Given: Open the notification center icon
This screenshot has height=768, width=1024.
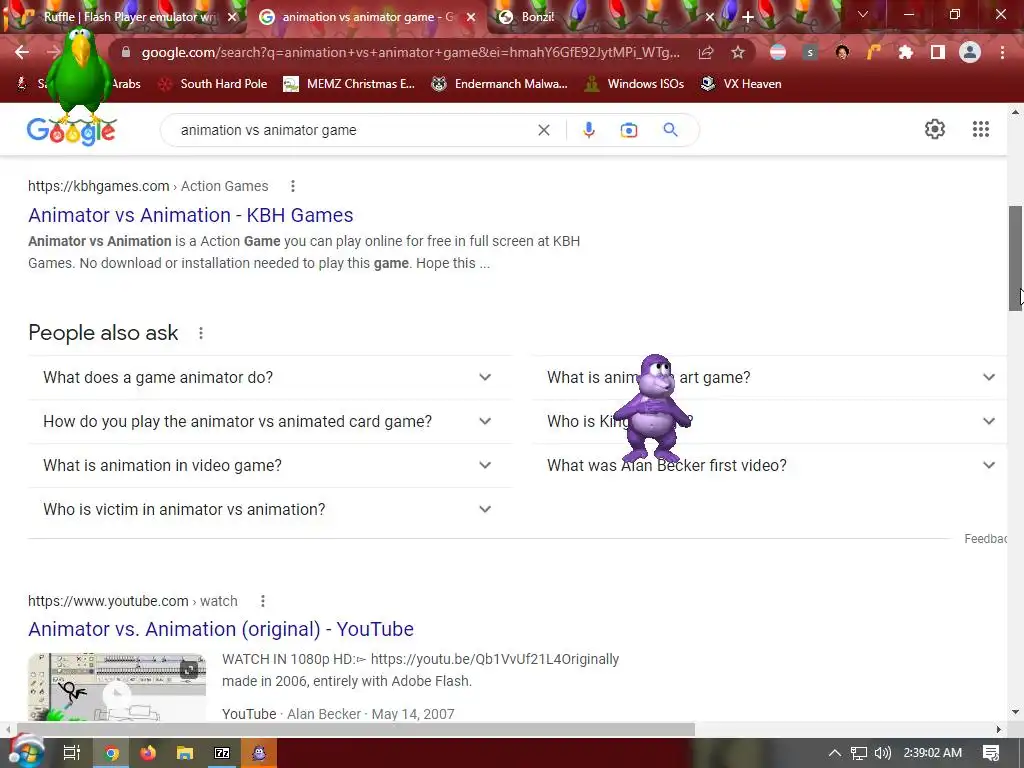Looking at the screenshot, I should 991,753.
